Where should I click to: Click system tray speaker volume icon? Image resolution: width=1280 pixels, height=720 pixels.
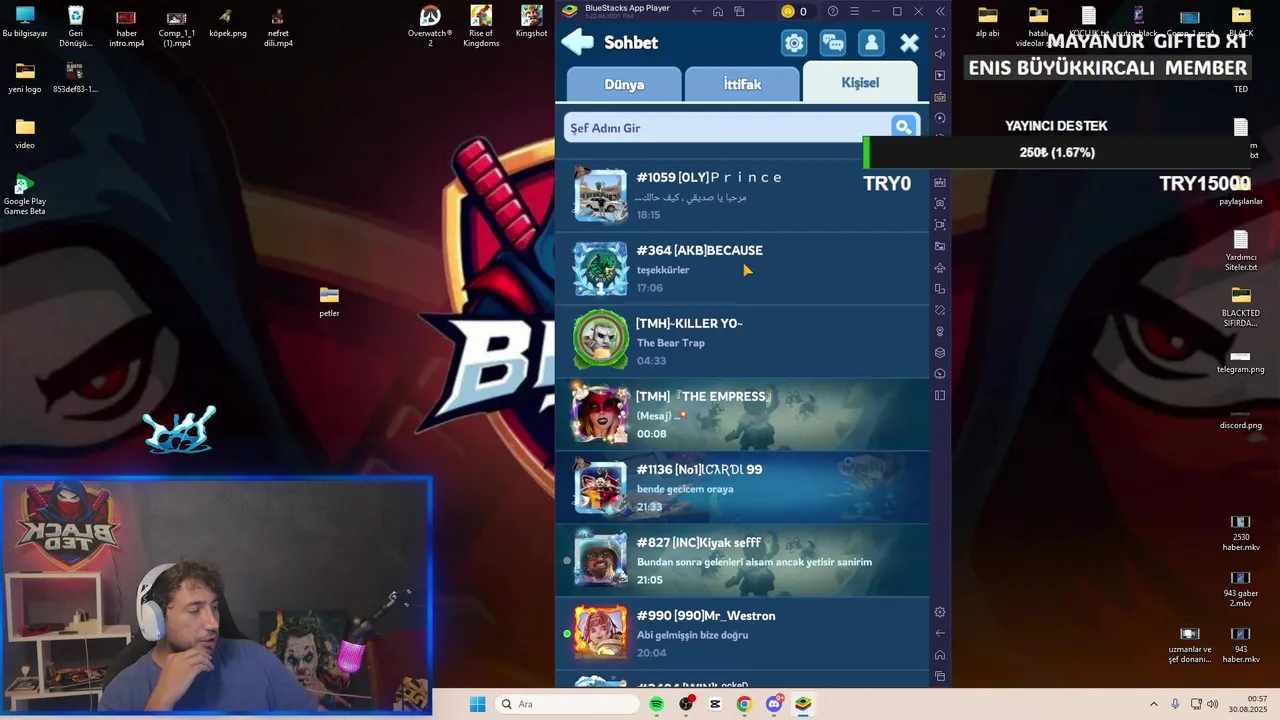1212,704
